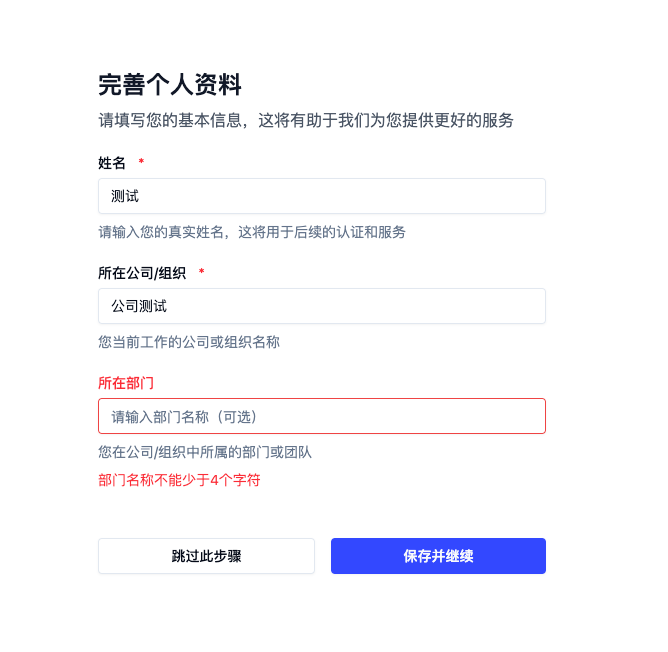Focus the 所在公司/组织 input field
Image resolution: width=668 pixels, height=652 pixels.
321,306
